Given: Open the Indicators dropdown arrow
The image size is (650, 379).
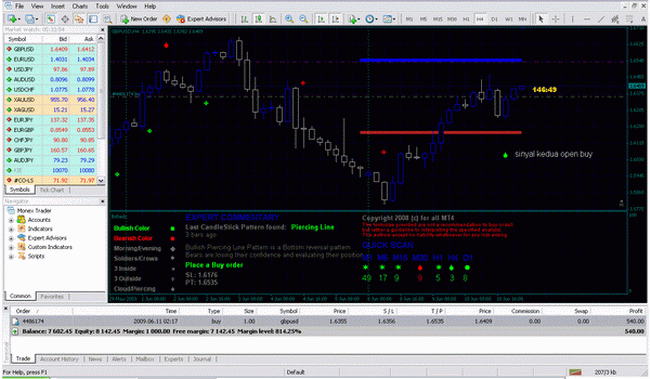Looking at the screenshot, I should point(359,19).
